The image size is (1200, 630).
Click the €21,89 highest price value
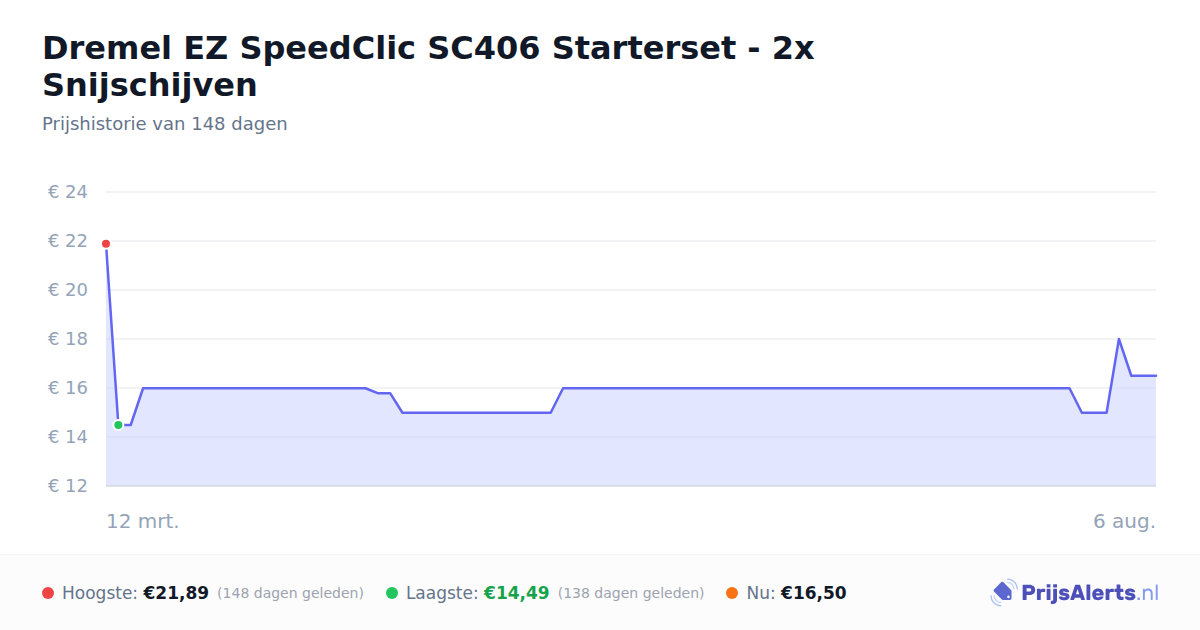[x=176, y=593]
